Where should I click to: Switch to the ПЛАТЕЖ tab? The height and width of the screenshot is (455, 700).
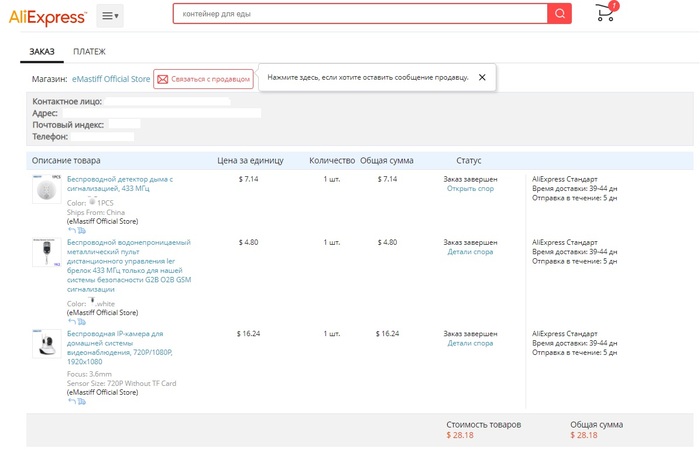tap(89, 52)
